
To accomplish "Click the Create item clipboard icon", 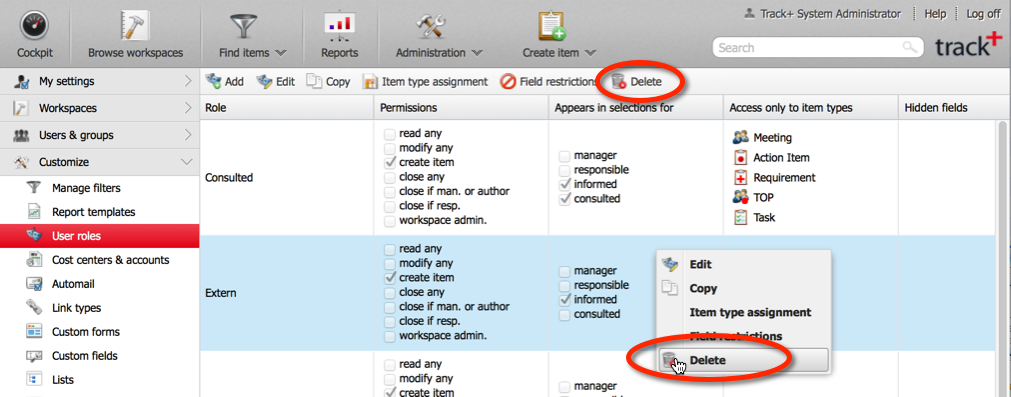I will pyautogui.click(x=551, y=26).
